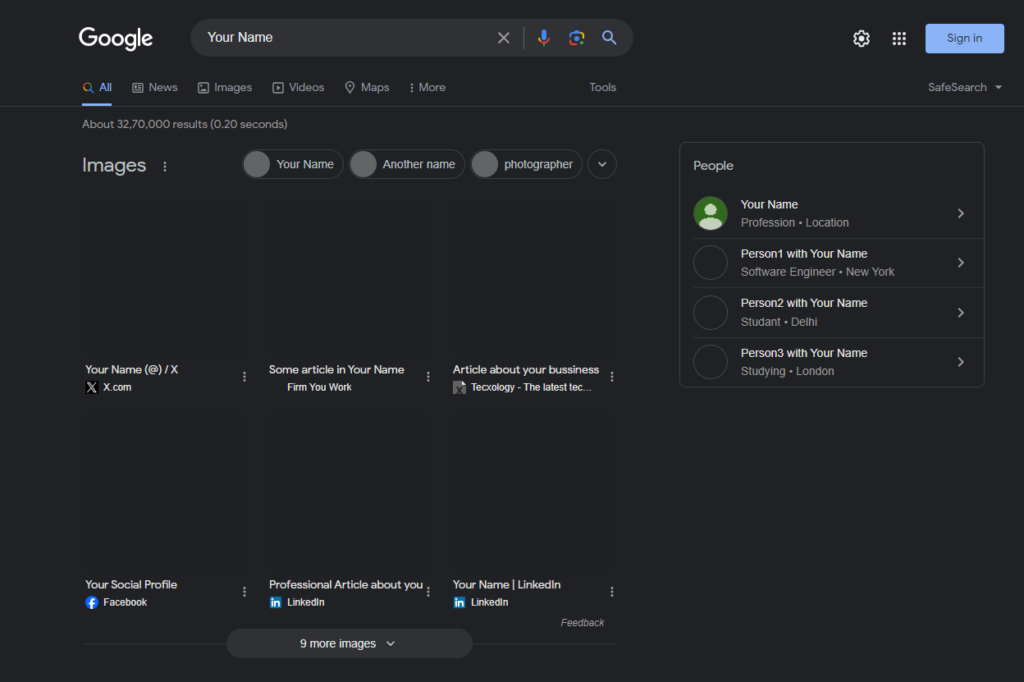Click the Google logo

[116, 39]
